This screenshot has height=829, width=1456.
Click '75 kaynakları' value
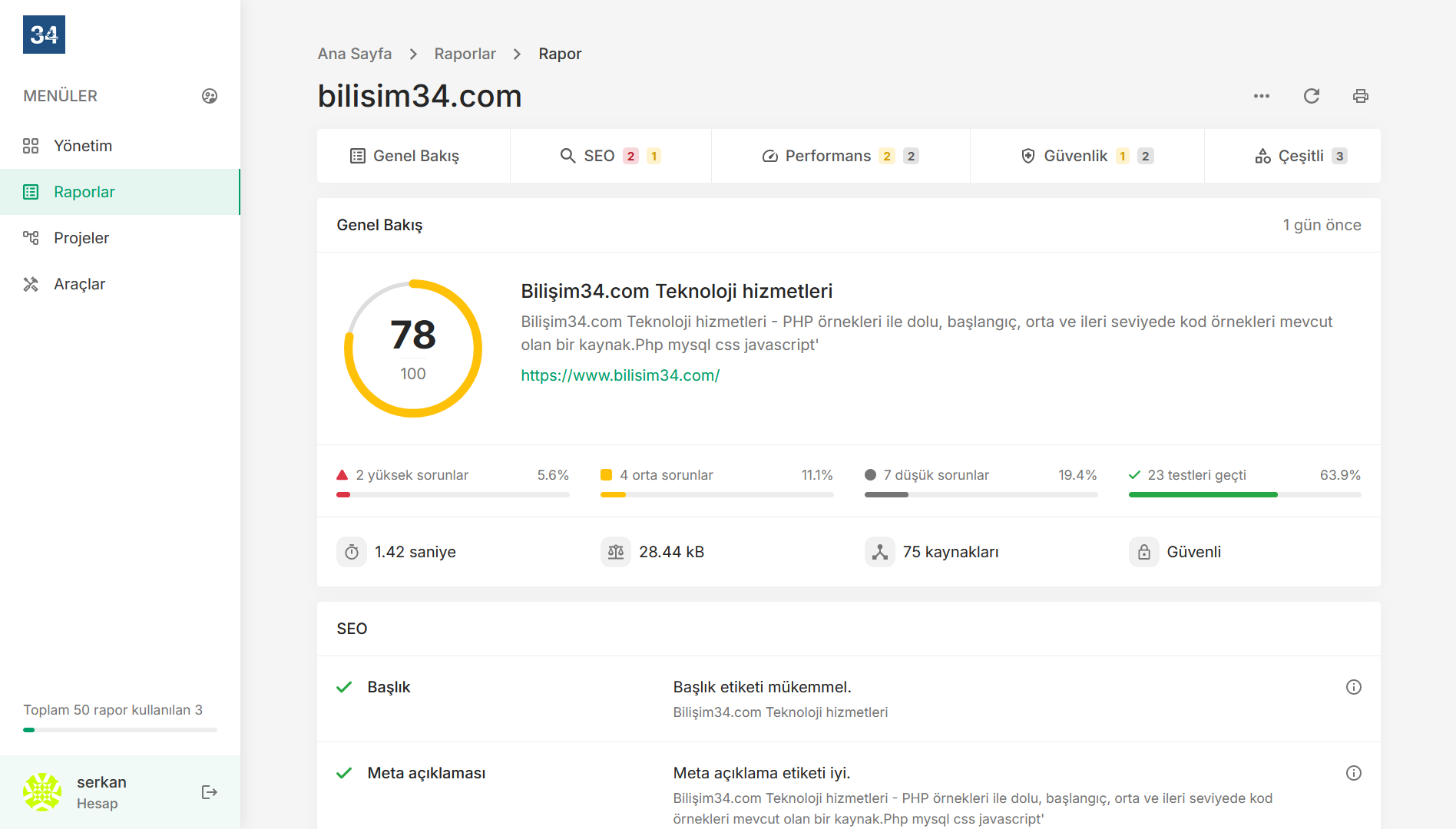pyautogui.click(x=951, y=552)
